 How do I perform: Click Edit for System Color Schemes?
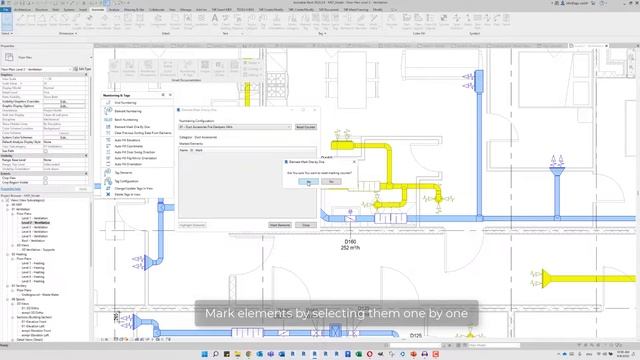(x=64, y=138)
